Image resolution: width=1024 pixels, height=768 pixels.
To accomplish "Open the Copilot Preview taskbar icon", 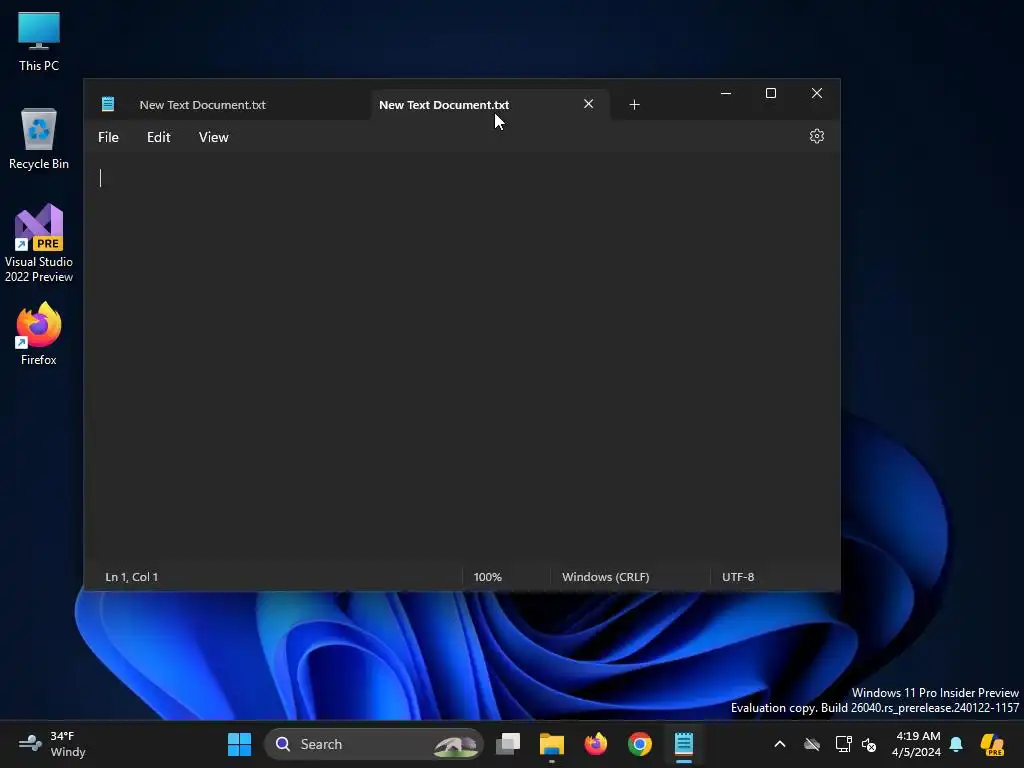I will [x=992, y=744].
